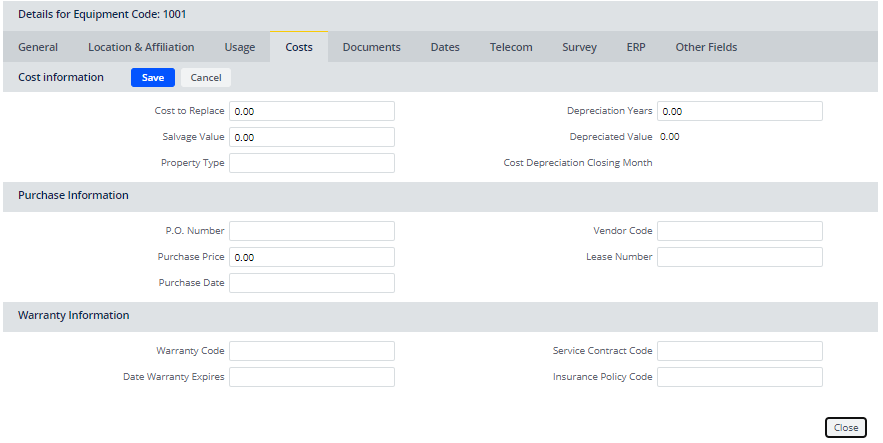Click the Vendor Code field
This screenshot has width=883, height=443.
740,231
